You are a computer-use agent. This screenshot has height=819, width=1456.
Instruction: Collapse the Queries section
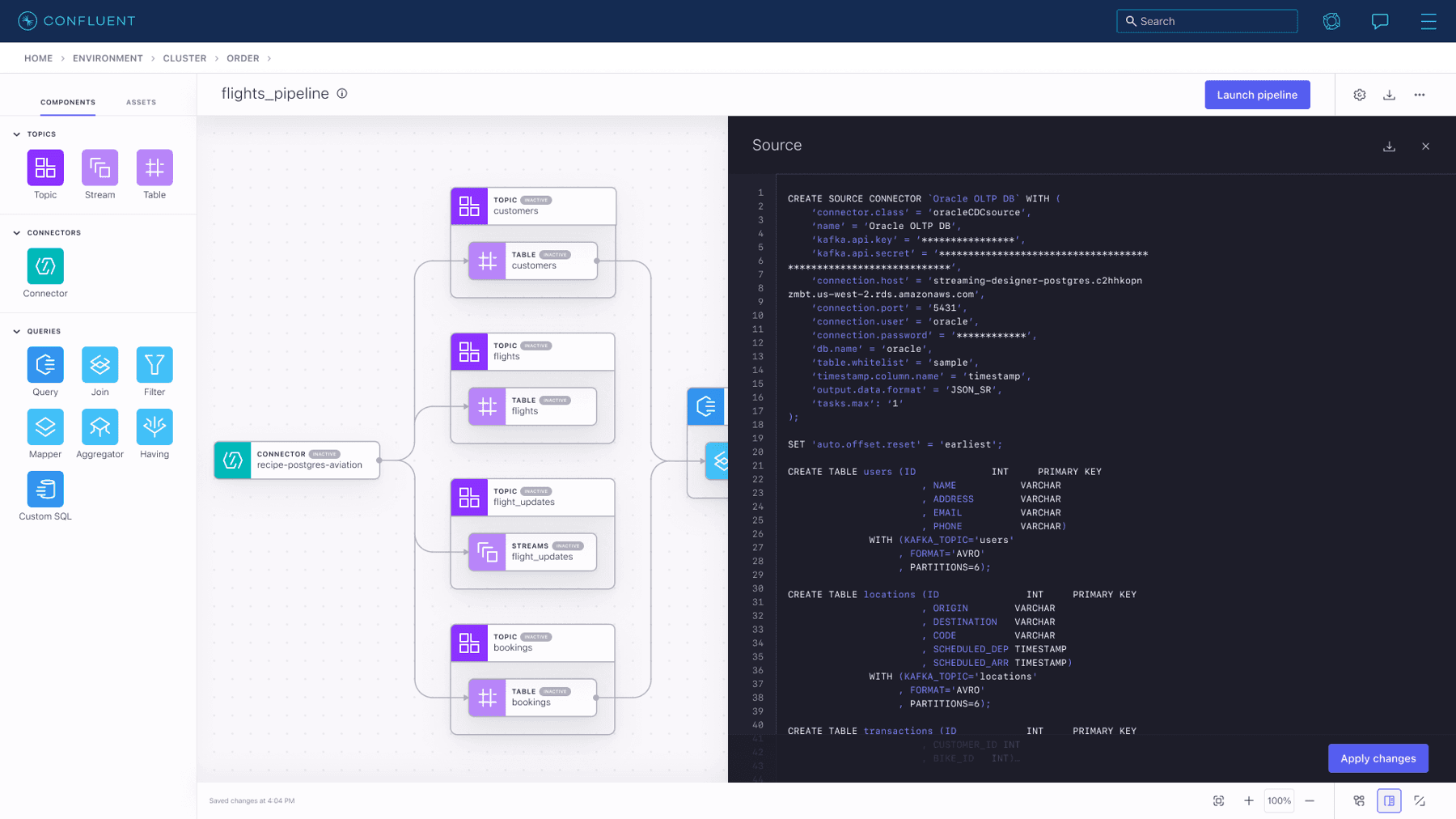17,332
